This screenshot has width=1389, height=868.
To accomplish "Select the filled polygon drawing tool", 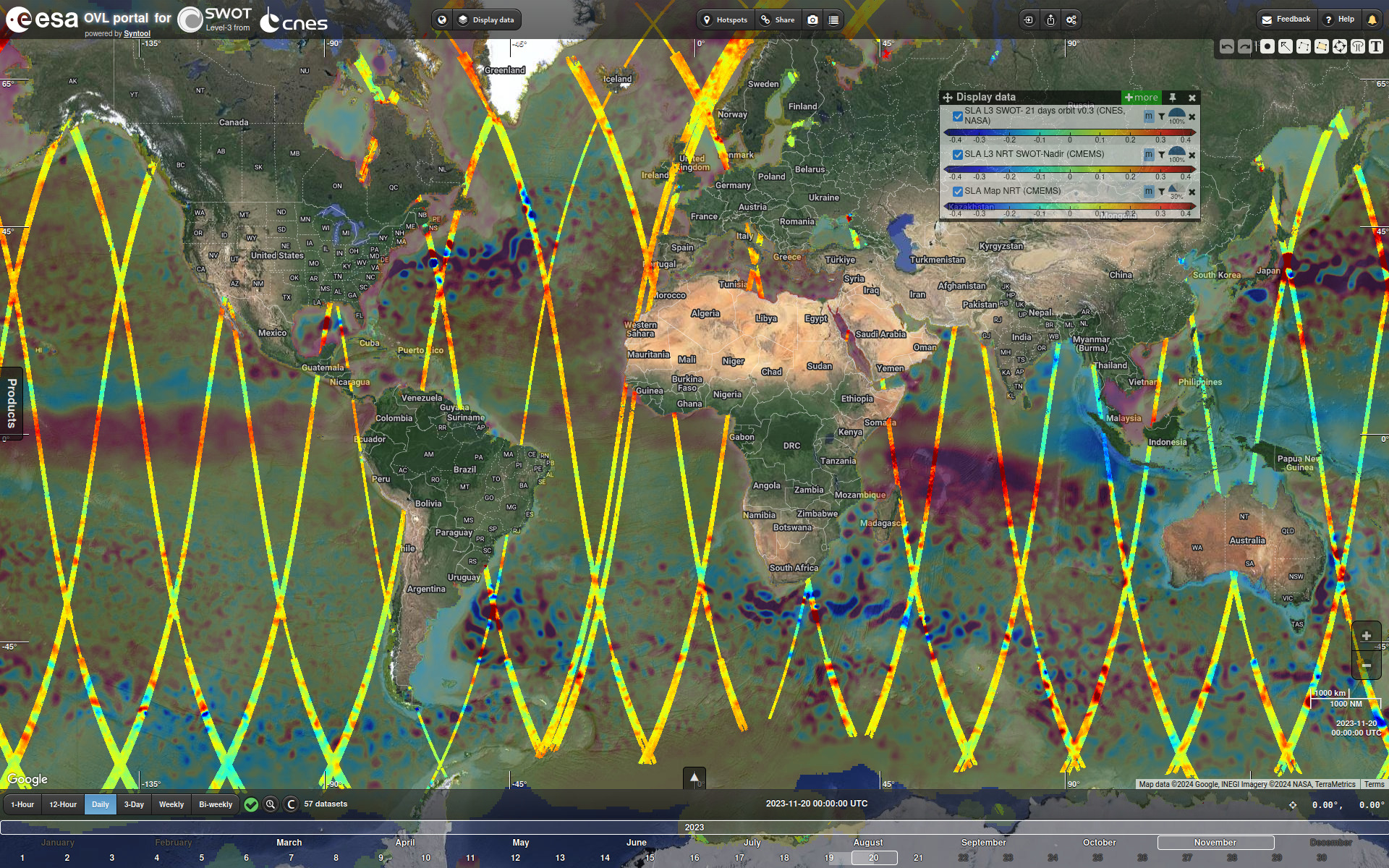I will (x=1322, y=47).
